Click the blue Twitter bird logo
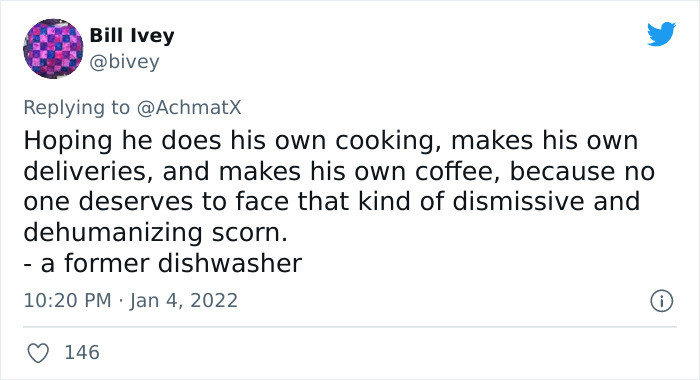The height and width of the screenshot is (380, 700). 661,34
